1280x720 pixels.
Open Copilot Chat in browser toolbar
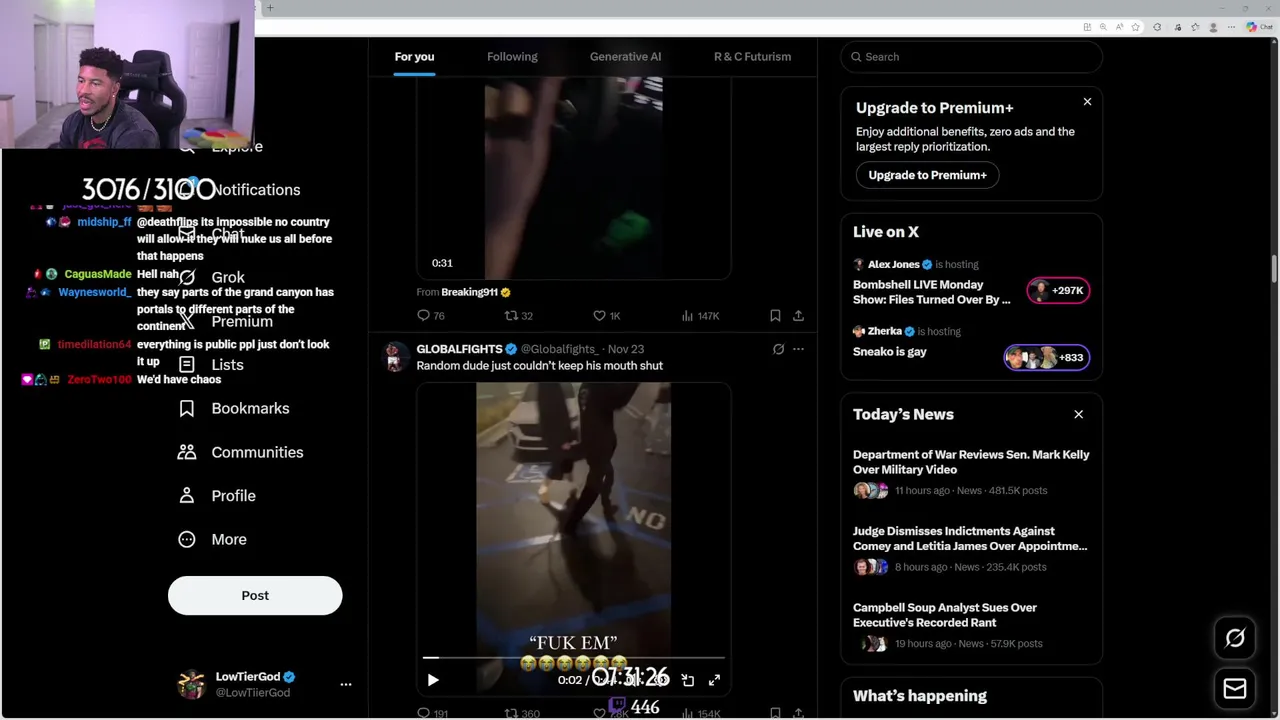coord(1258,27)
